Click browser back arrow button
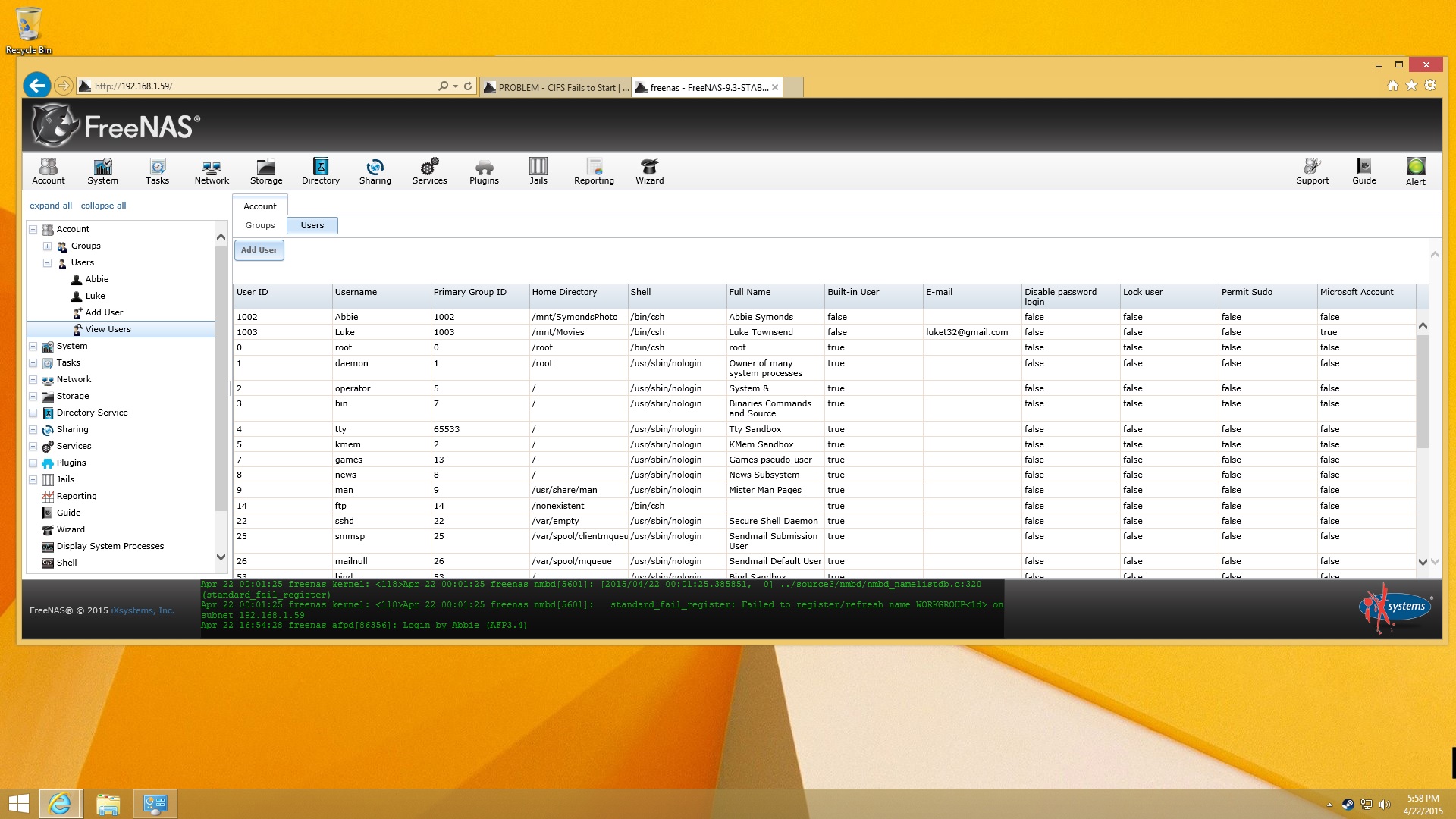 pyautogui.click(x=36, y=86)
